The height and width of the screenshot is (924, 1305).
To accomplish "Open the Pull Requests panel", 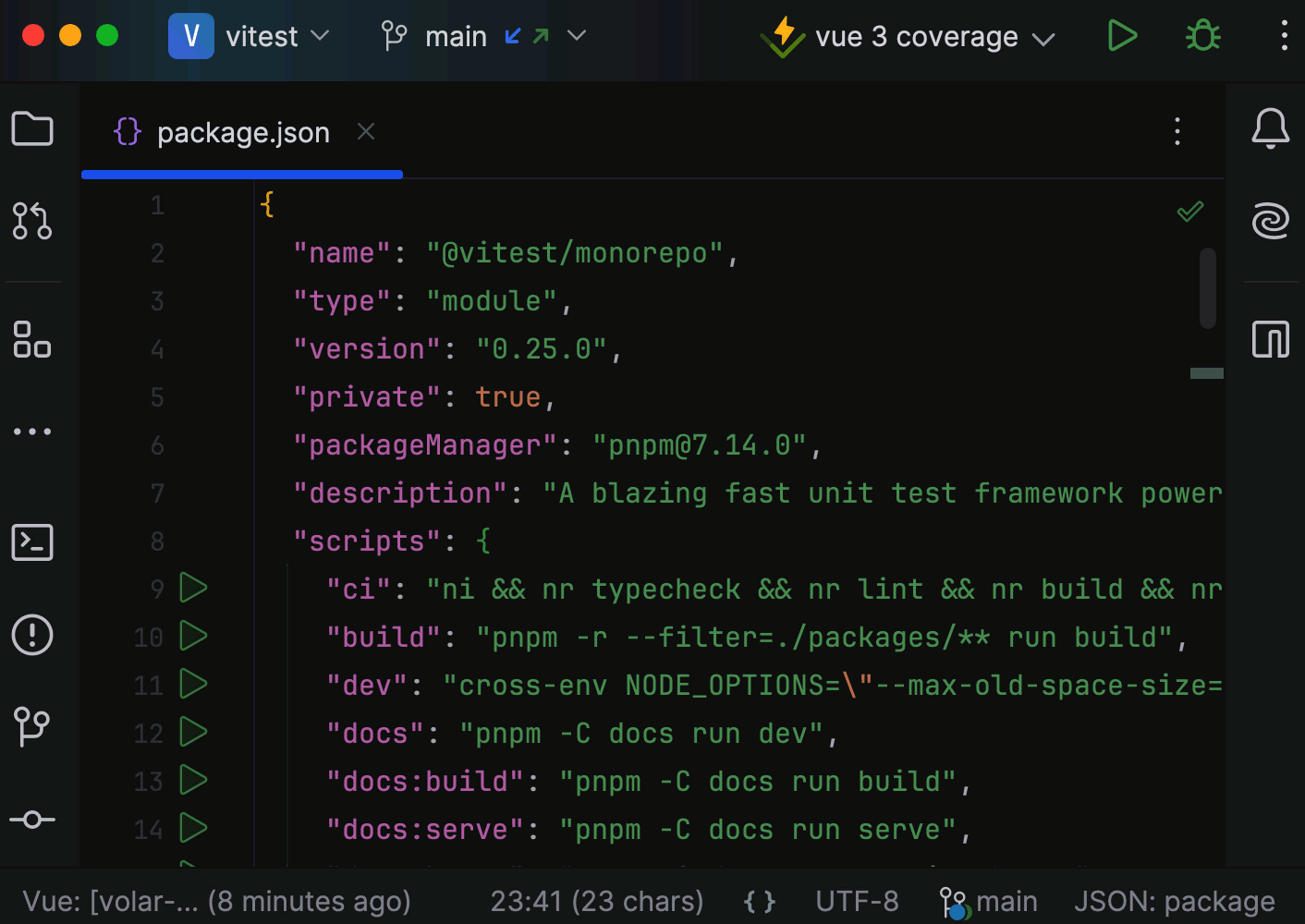I will point(32,222).
